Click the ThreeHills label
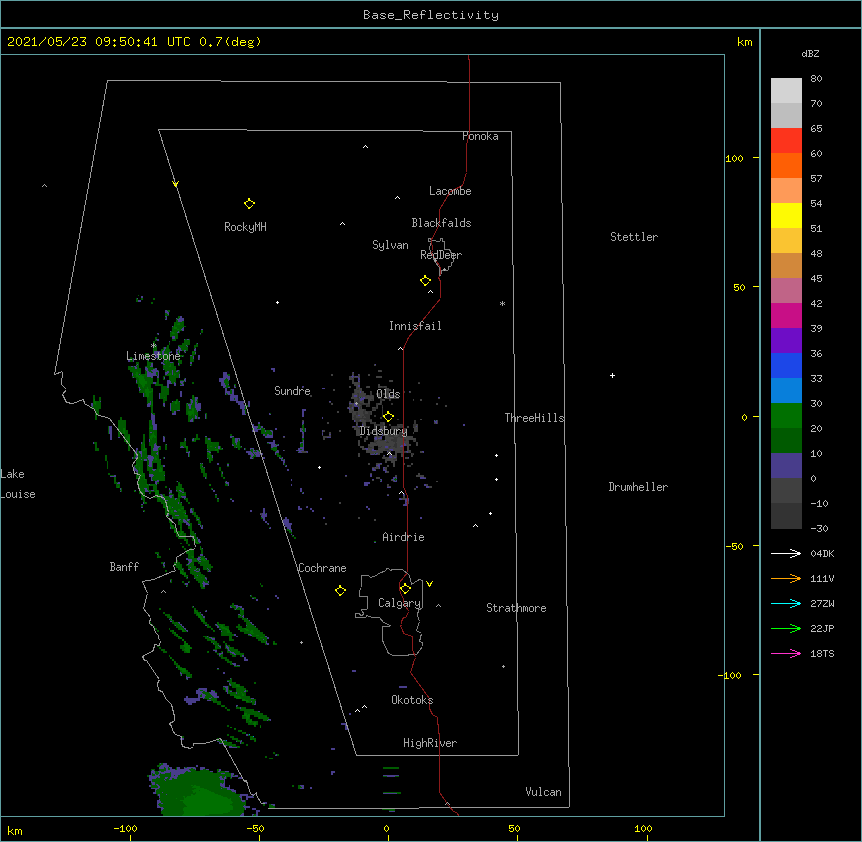The width and height of the screenshot is (862, 842). coord(534,418)
